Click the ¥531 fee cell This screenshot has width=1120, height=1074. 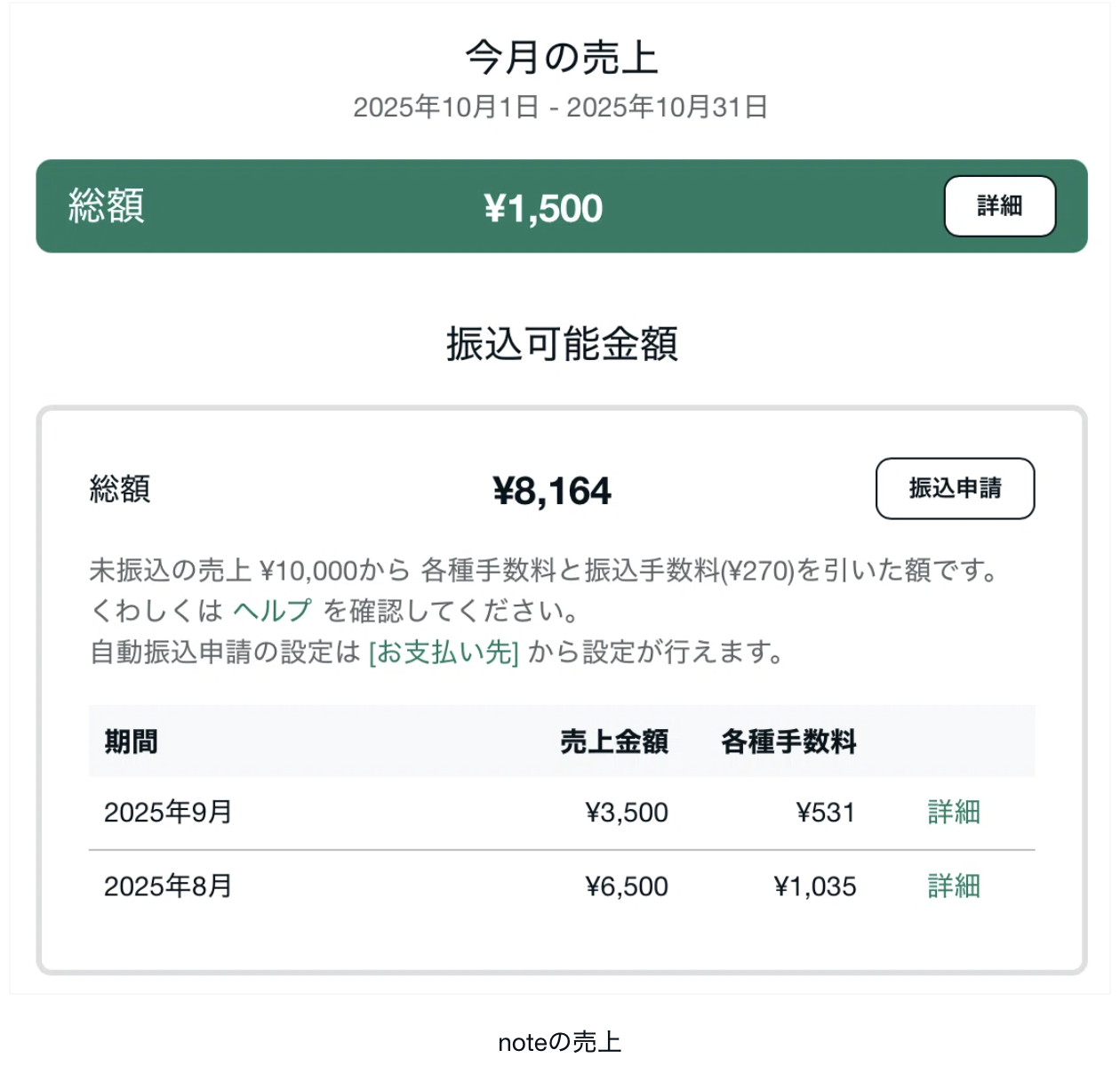pos(826,813)
